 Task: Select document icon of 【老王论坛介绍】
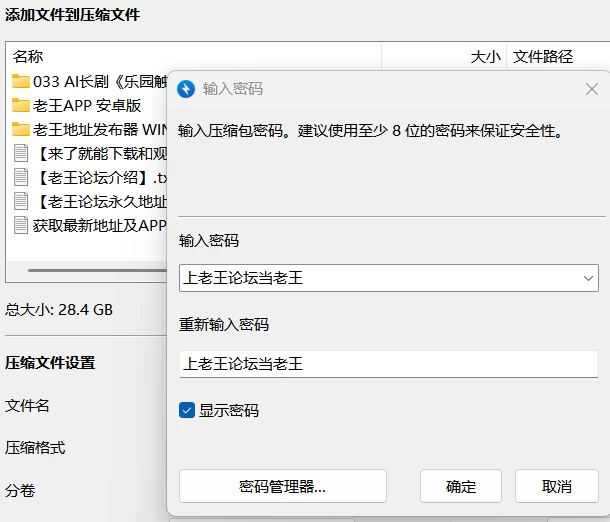coord(21,177)
